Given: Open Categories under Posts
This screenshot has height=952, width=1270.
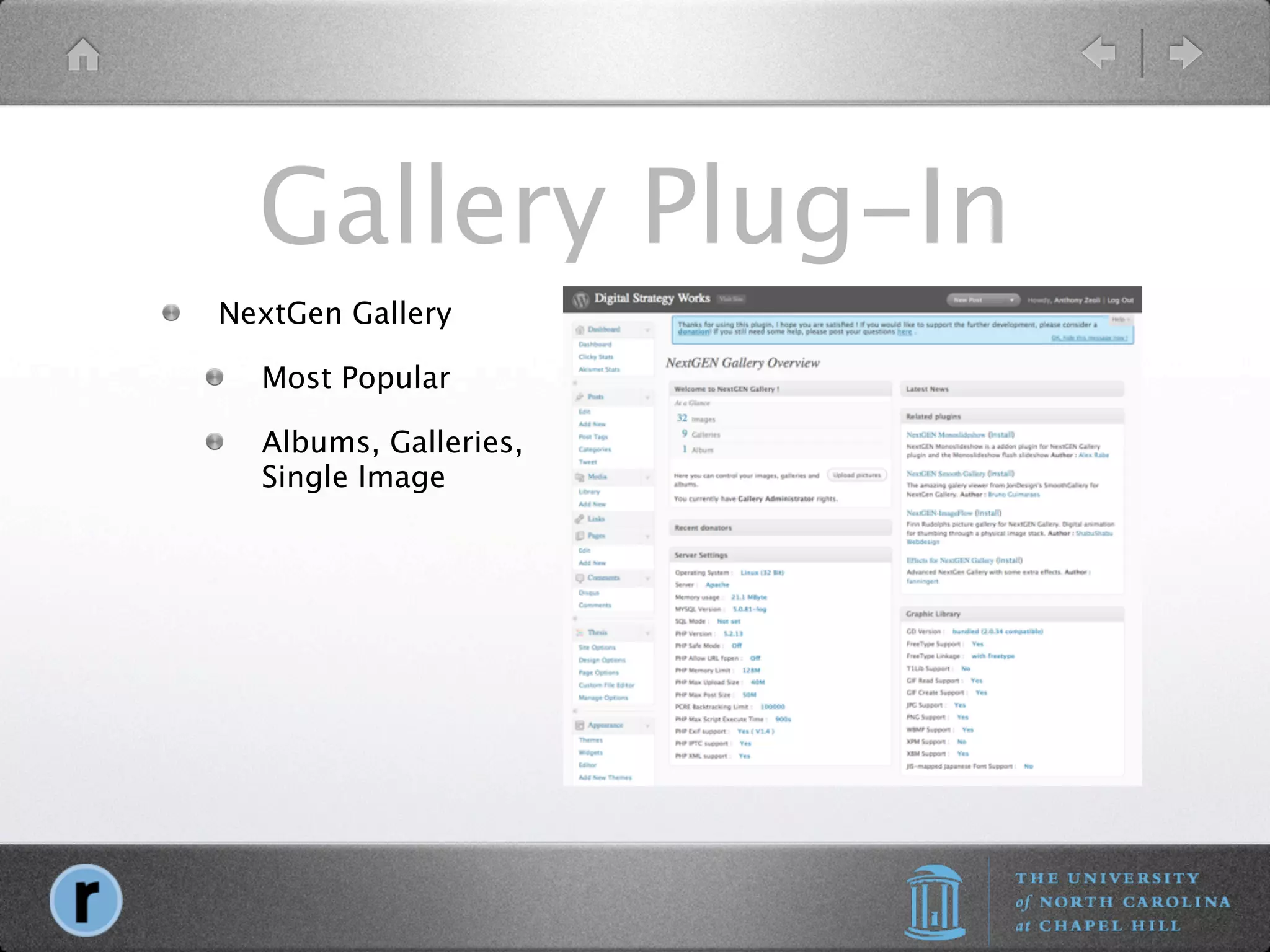Looking at the screenshot, I should tap(595, 449).
